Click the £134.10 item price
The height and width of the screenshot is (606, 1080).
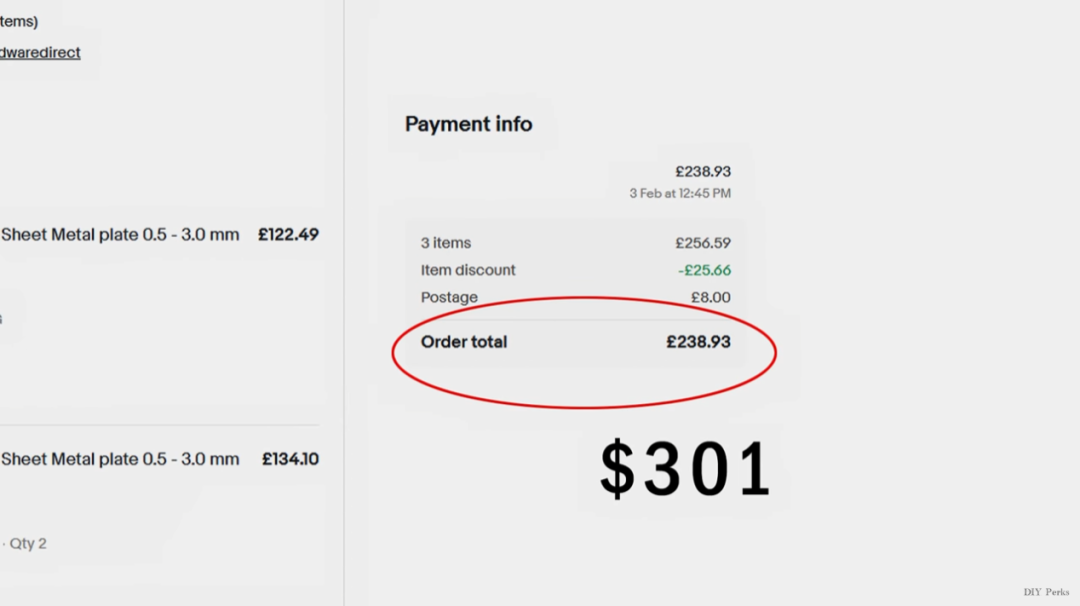(x=290, y=459)
